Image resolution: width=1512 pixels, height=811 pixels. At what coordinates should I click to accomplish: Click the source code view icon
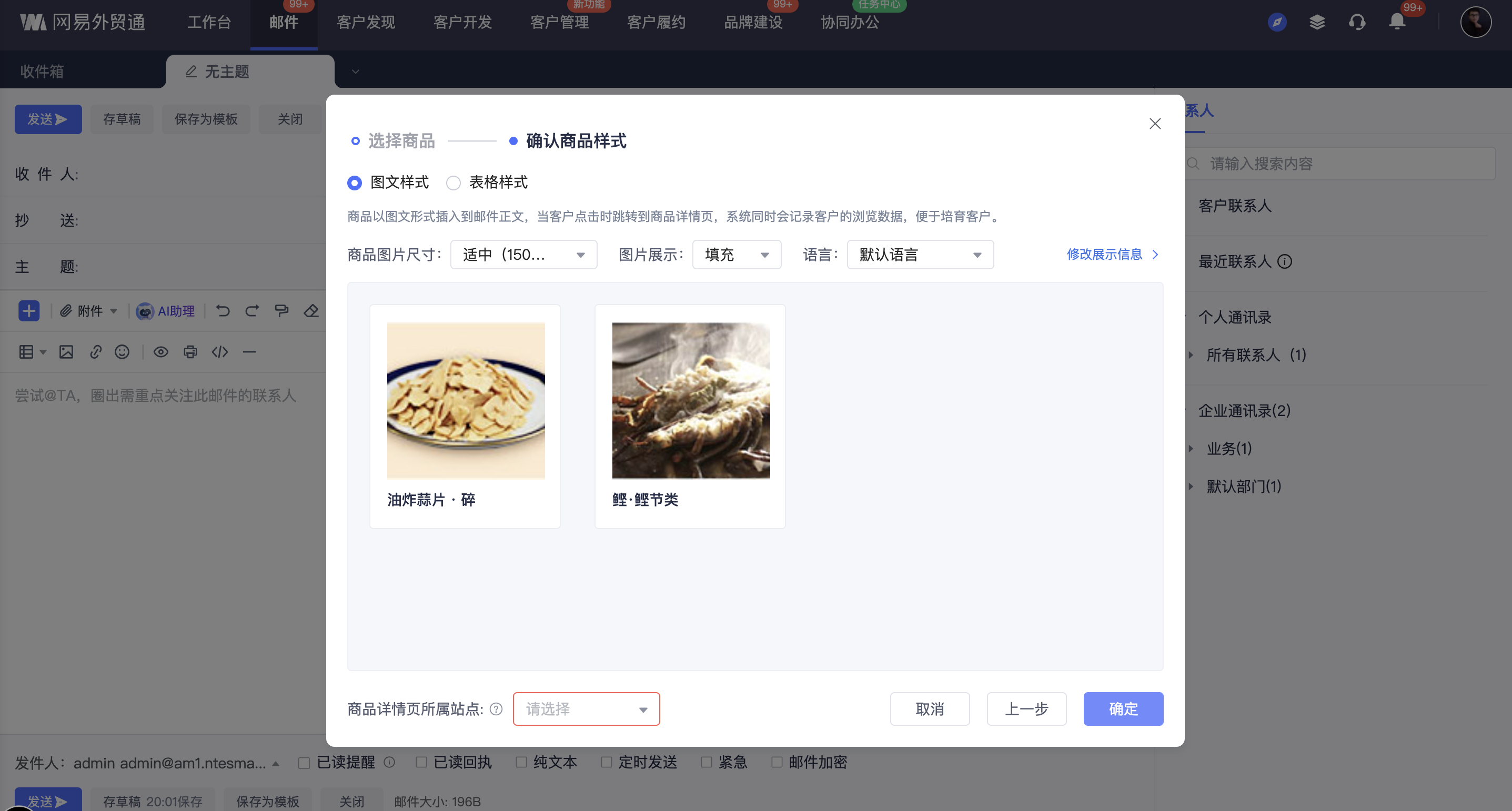pos(219,351)
